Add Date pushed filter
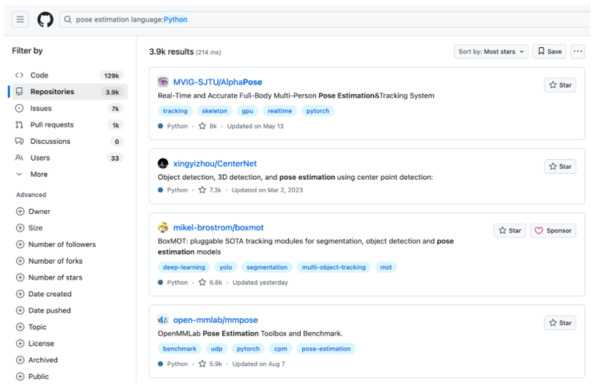 pyautogui.click(x=44, y=310)
